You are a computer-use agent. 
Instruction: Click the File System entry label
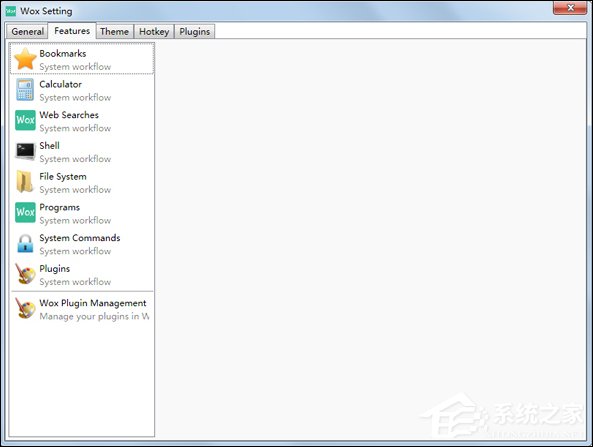pyautogui.click(x=63, y=176)
